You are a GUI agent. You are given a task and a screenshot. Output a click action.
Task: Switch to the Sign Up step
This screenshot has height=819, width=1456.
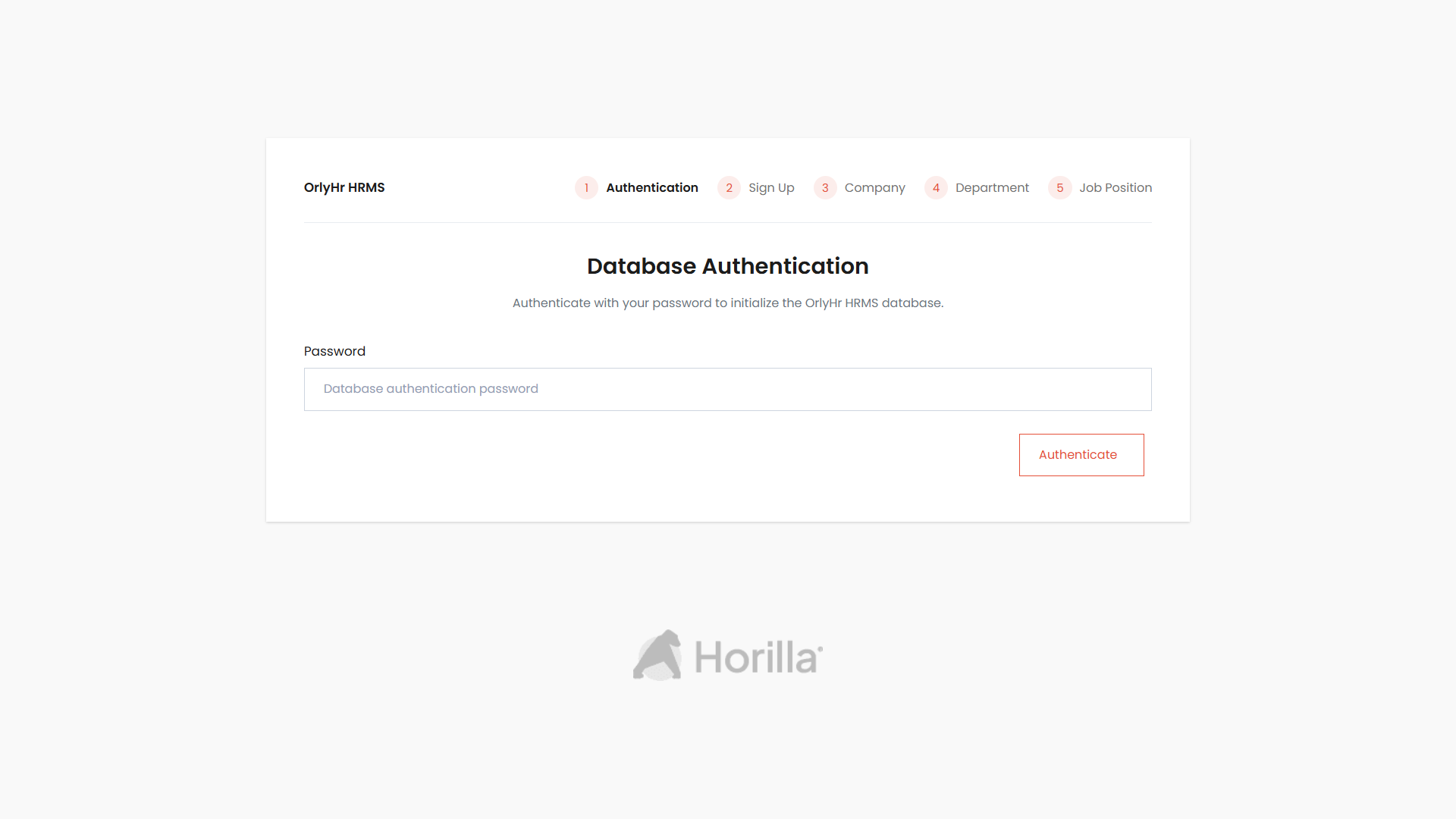click(770, 187)
